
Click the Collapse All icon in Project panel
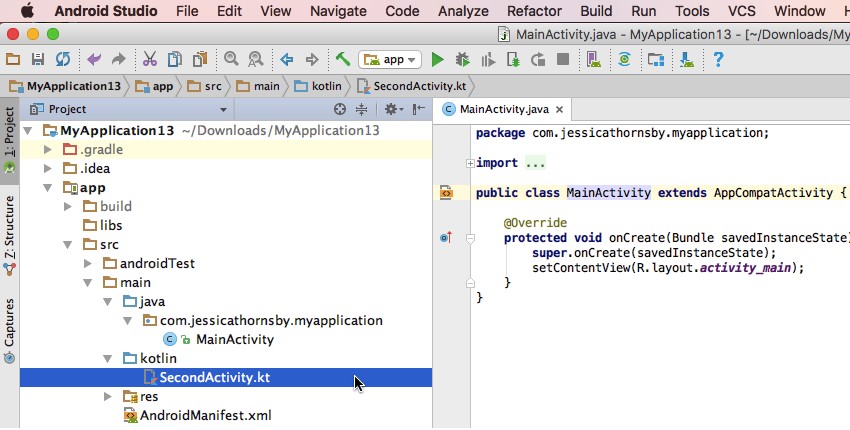[361, 109]
